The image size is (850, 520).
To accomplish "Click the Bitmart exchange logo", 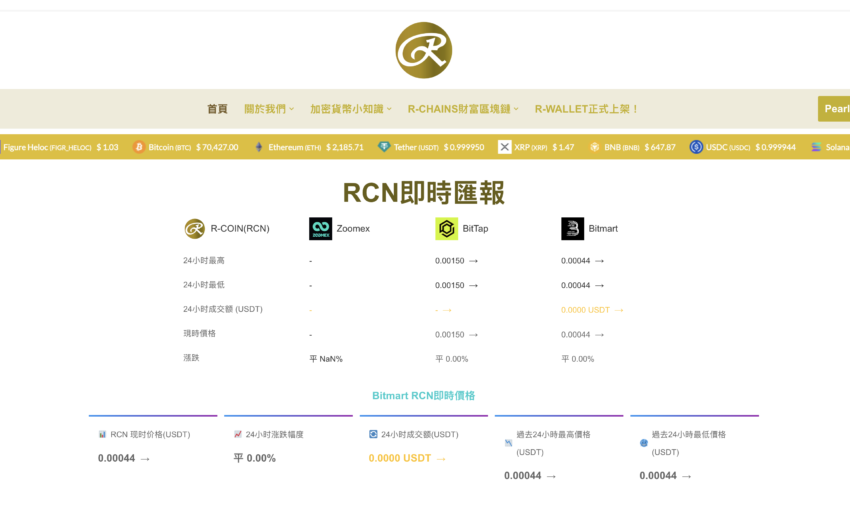I will point(572,229).
